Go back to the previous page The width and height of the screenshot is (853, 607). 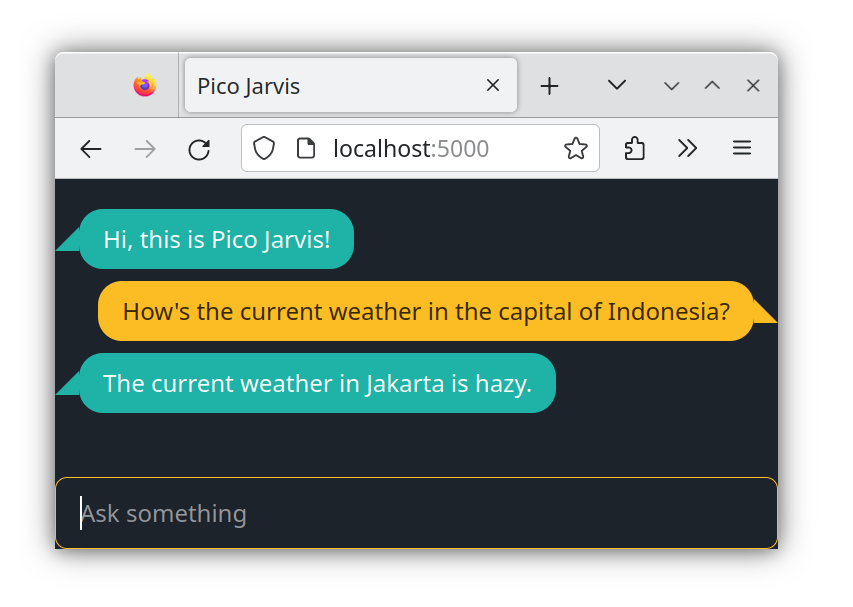pyautogui.click(x=91, y=148)
